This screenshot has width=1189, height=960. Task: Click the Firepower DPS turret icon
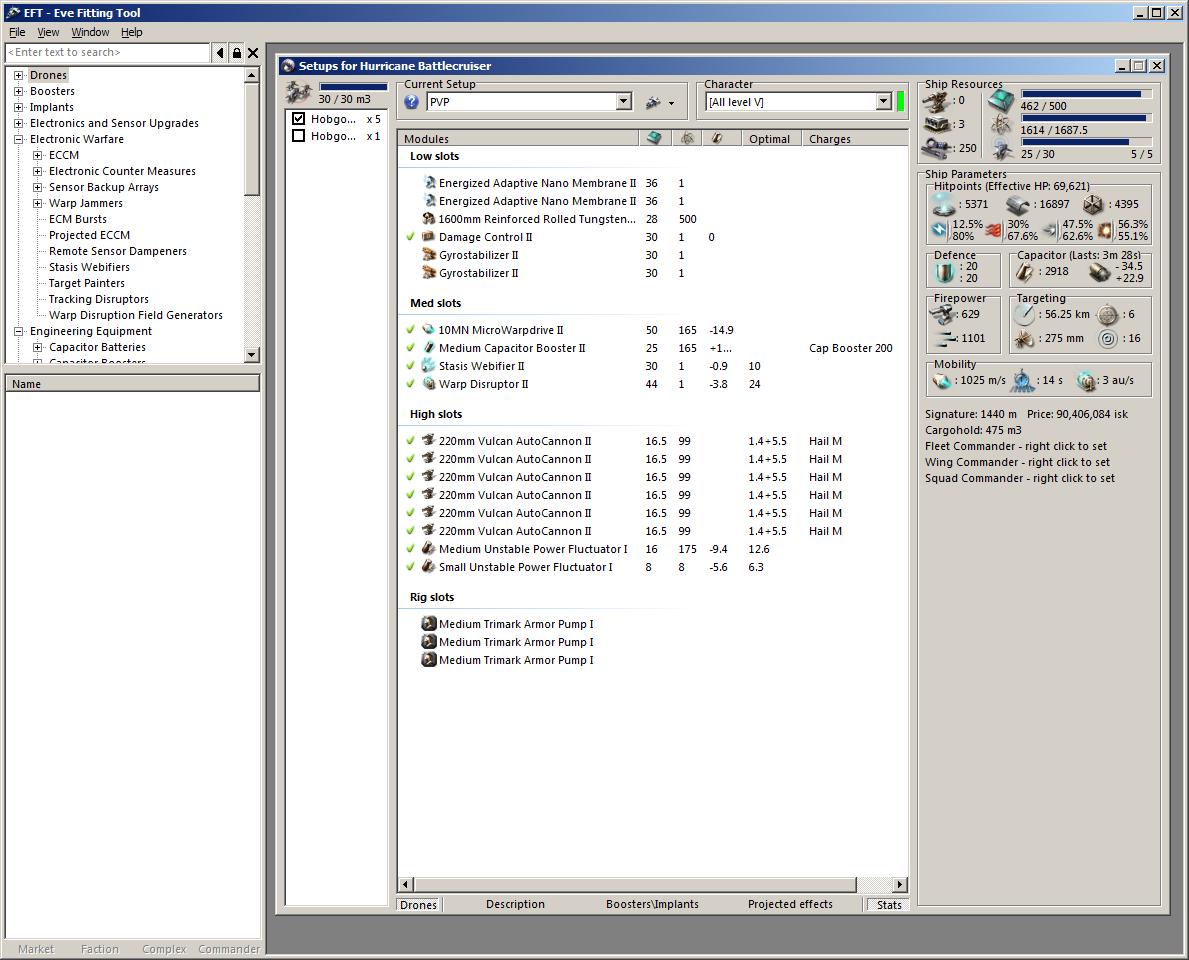943,314
